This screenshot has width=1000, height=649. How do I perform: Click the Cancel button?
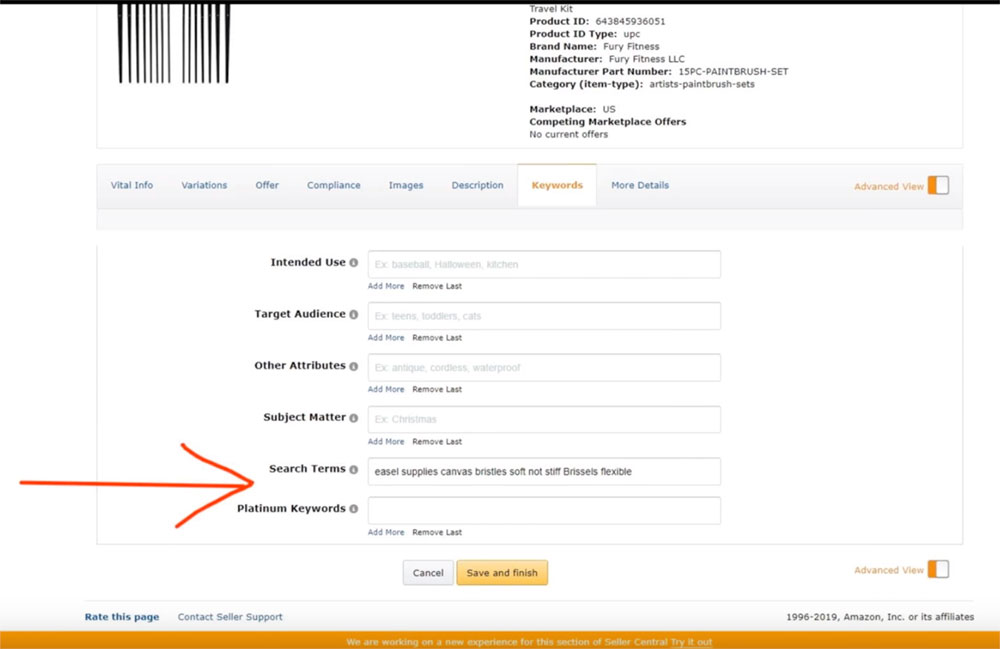[x=428, y=573]
